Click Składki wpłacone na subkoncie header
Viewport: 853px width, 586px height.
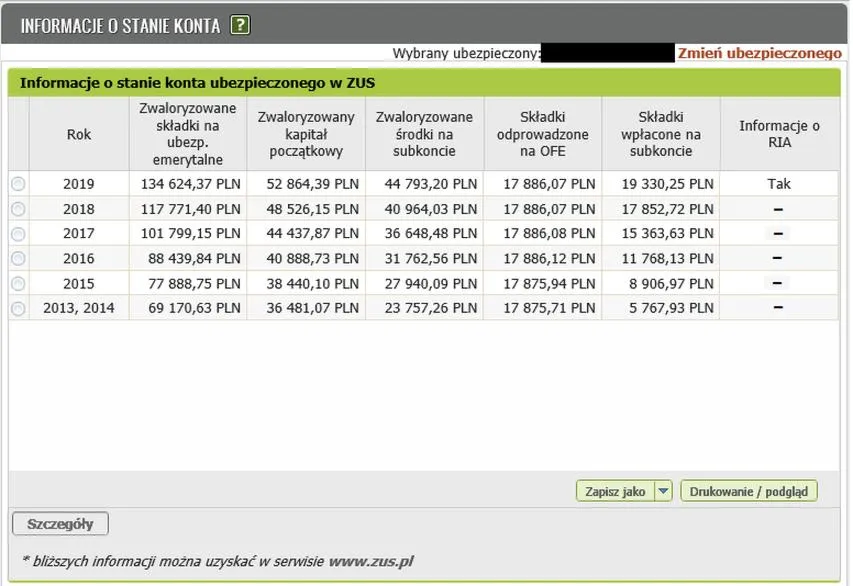[661, 134]
